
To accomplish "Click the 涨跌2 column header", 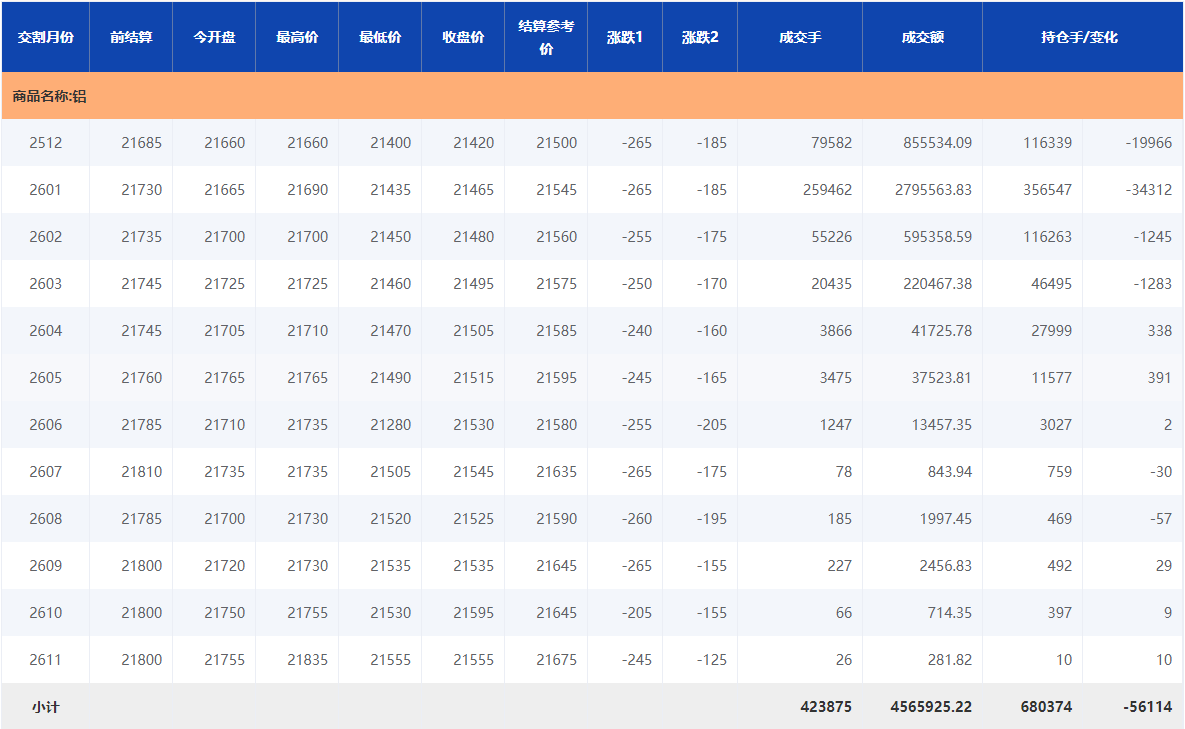I will point(700,37).
